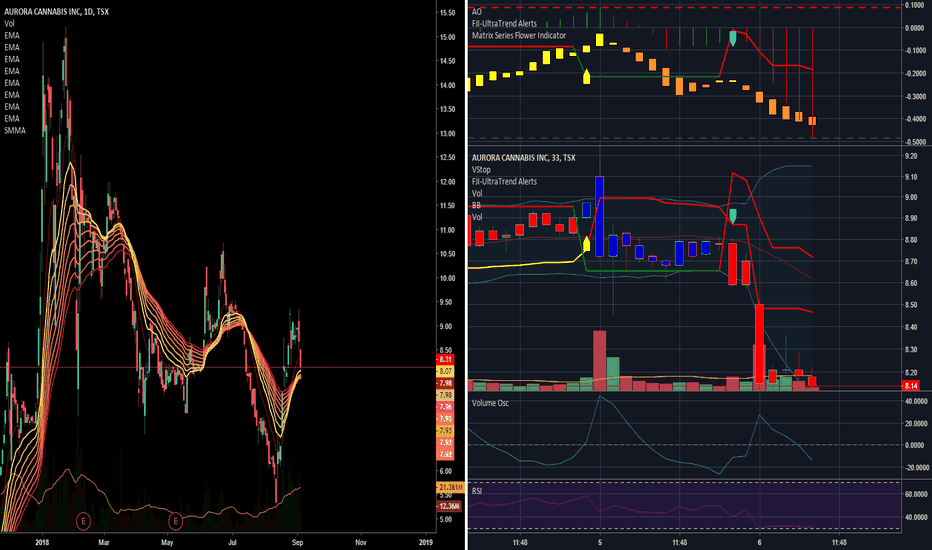Click day 6 label on intraday time axis
Screen dimensions: 932x550
(x=759, y=542)
